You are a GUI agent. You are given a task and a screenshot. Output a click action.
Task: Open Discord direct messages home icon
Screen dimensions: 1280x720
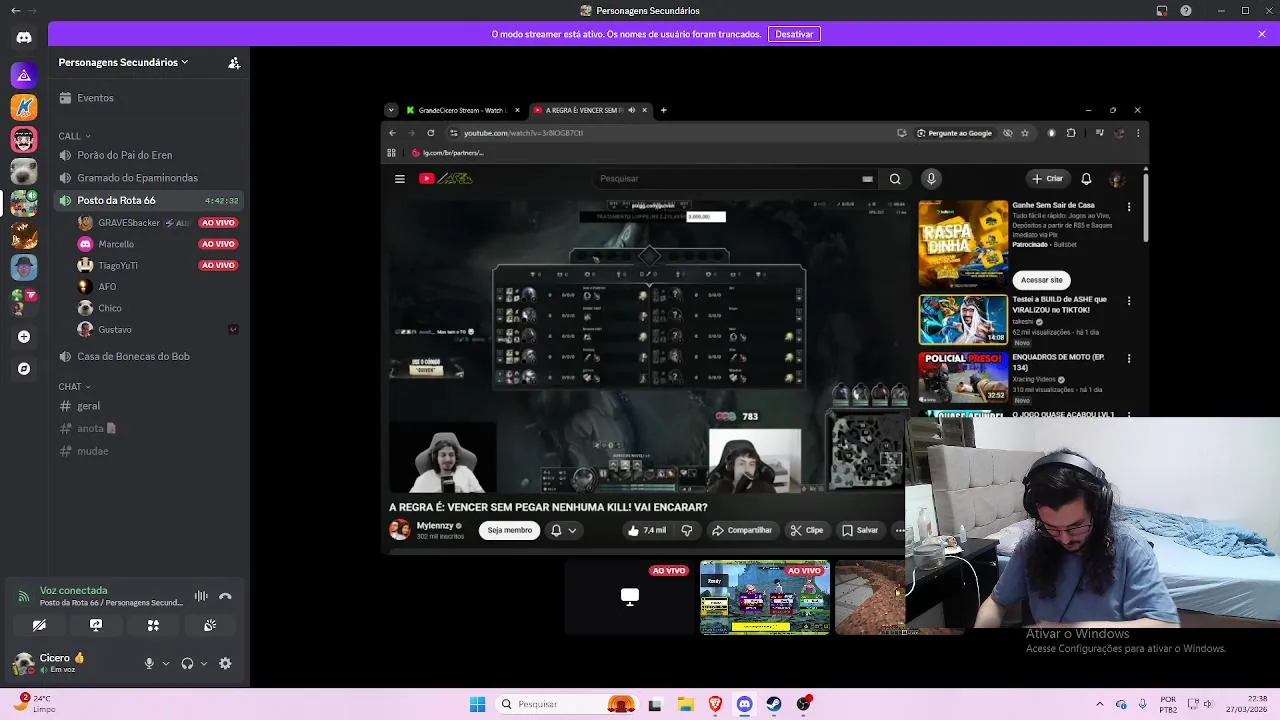(24, 38)
